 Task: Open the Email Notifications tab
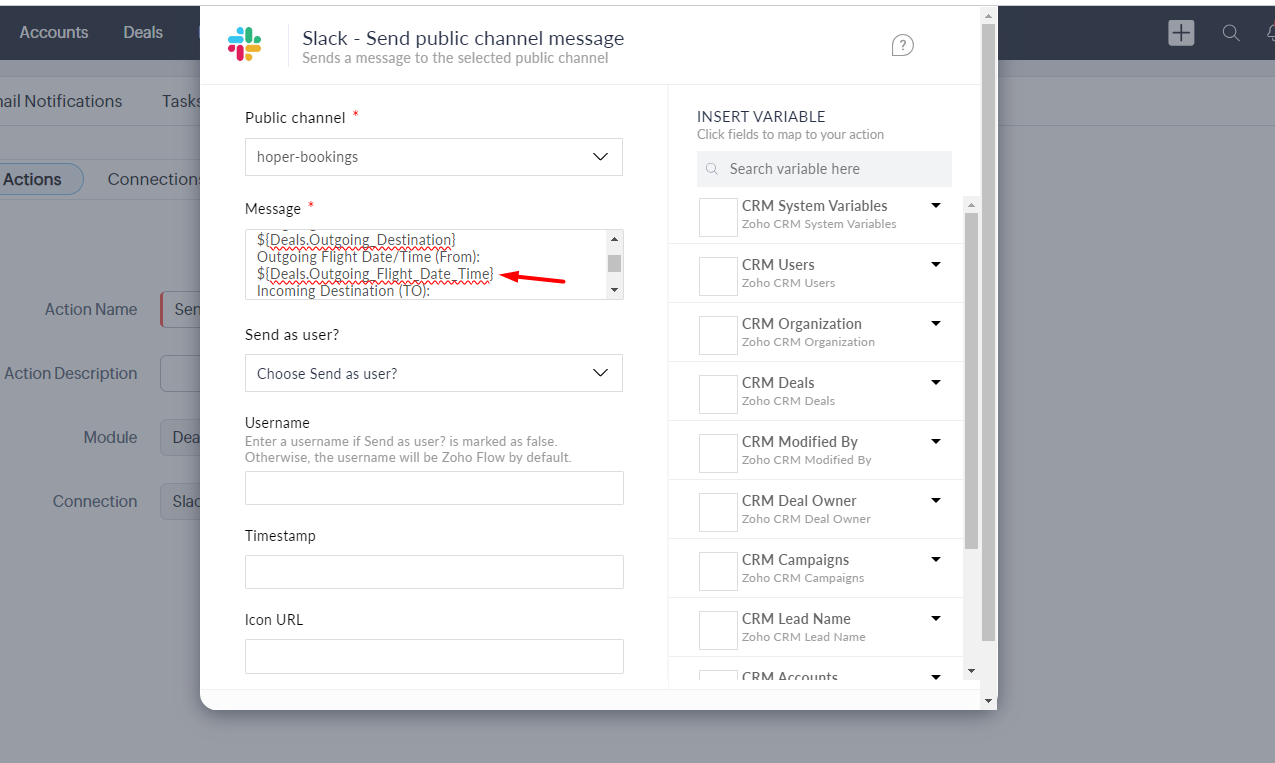(x=61, y=101)
